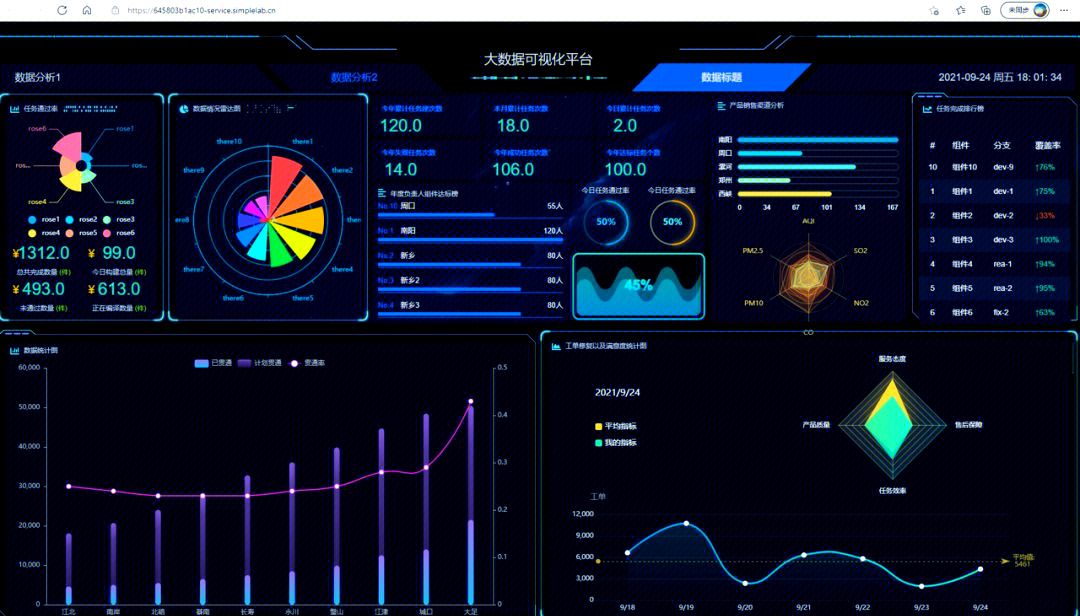Click the 2021/9/24 date label

pos(617,392)
